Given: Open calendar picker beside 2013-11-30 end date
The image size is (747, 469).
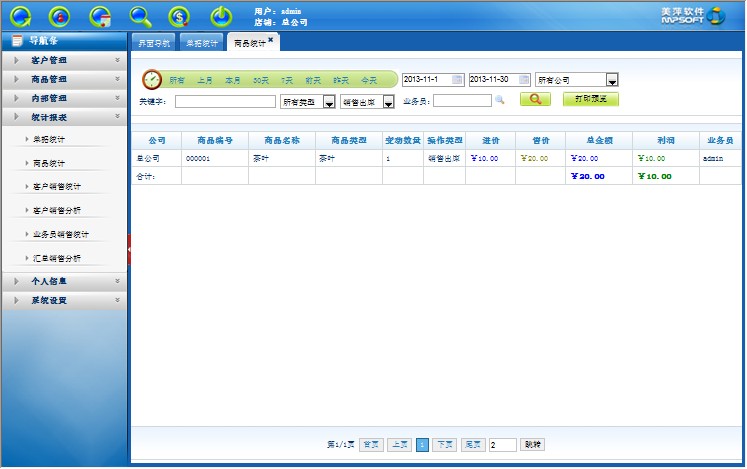Looking at the screenshot, I should pyautogui.click(x=525, y=79).
